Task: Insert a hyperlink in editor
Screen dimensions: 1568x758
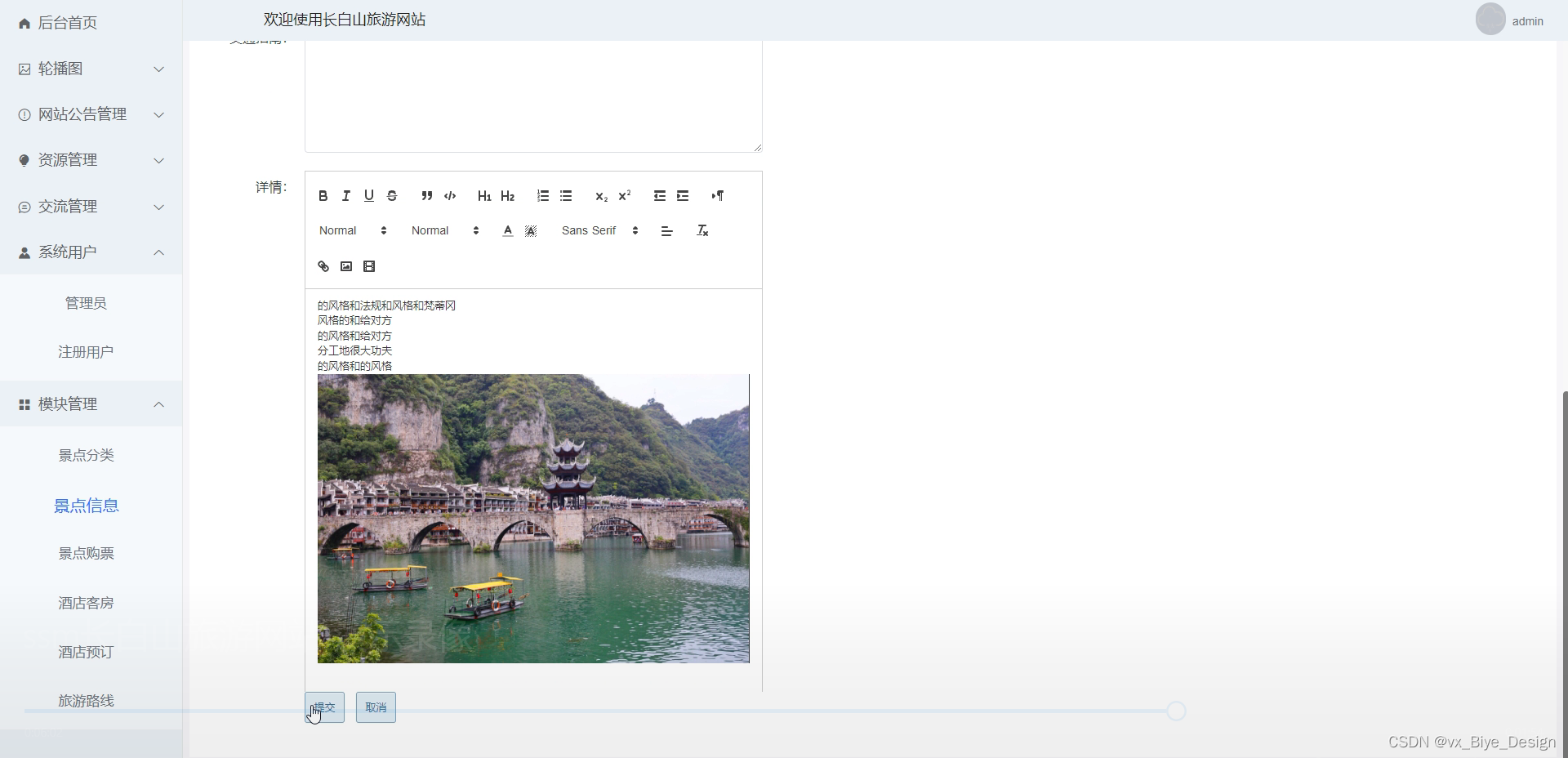Action: (x=323, y=266)
